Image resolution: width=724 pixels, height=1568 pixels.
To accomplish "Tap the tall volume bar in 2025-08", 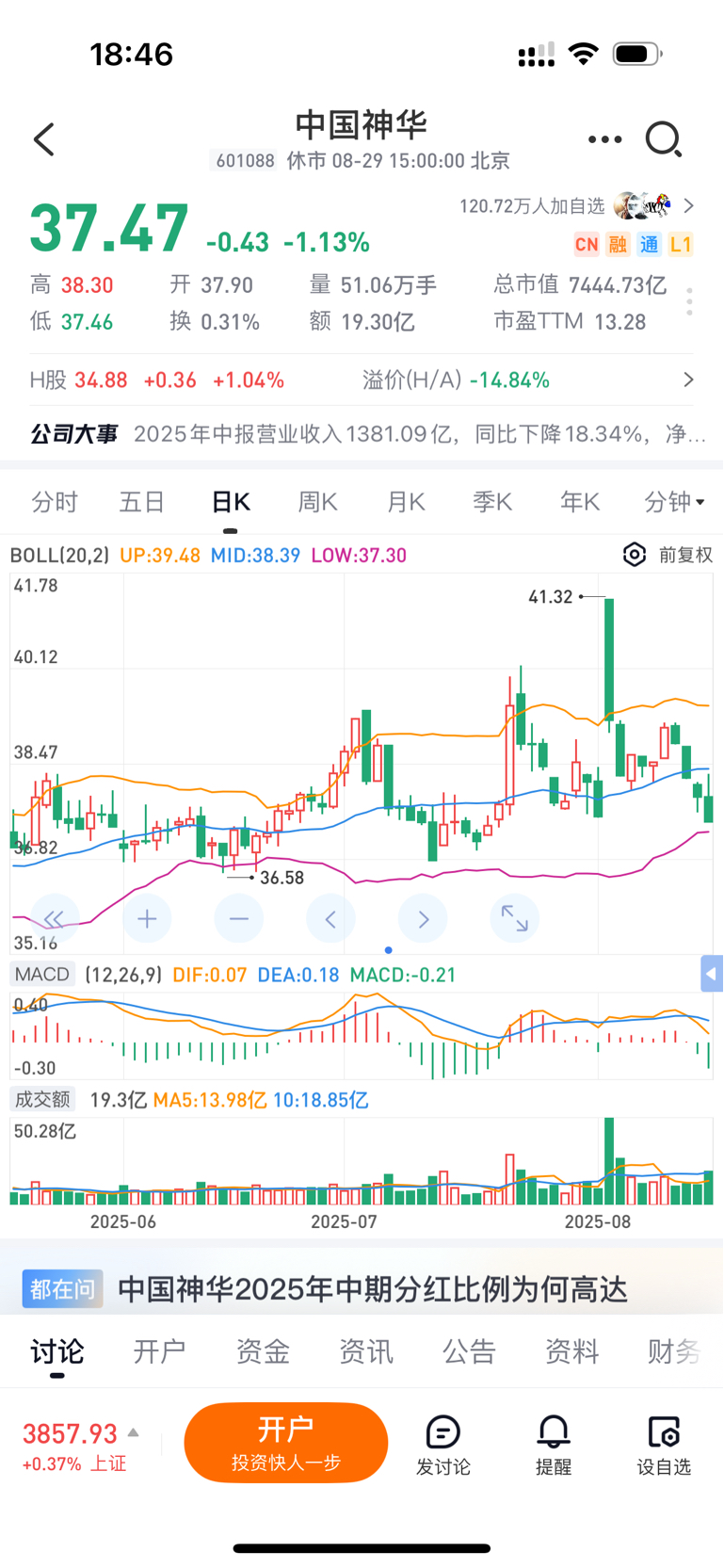I will pyautogui.click(x=609, y=1160).
